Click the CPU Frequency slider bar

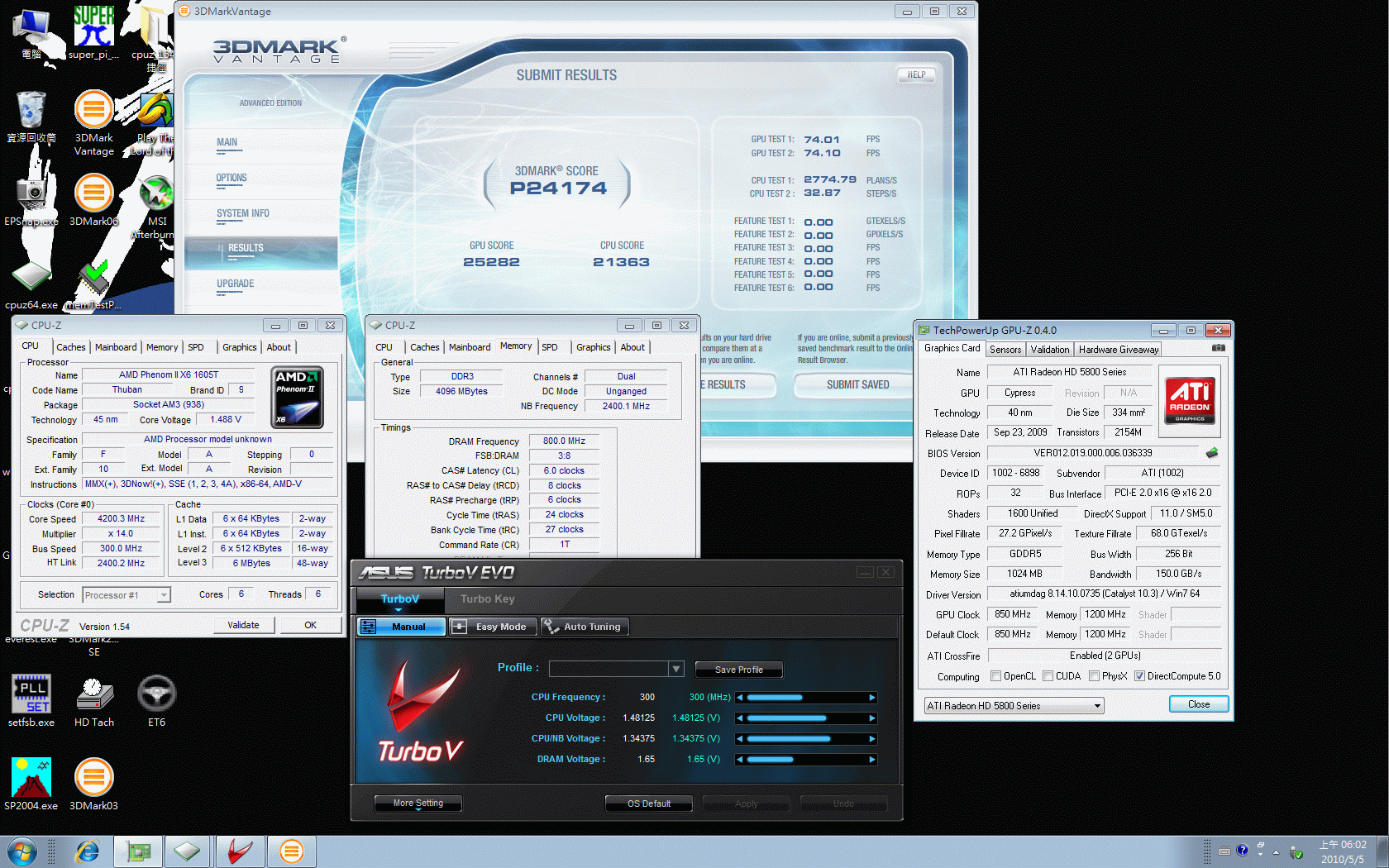(805, 698)
